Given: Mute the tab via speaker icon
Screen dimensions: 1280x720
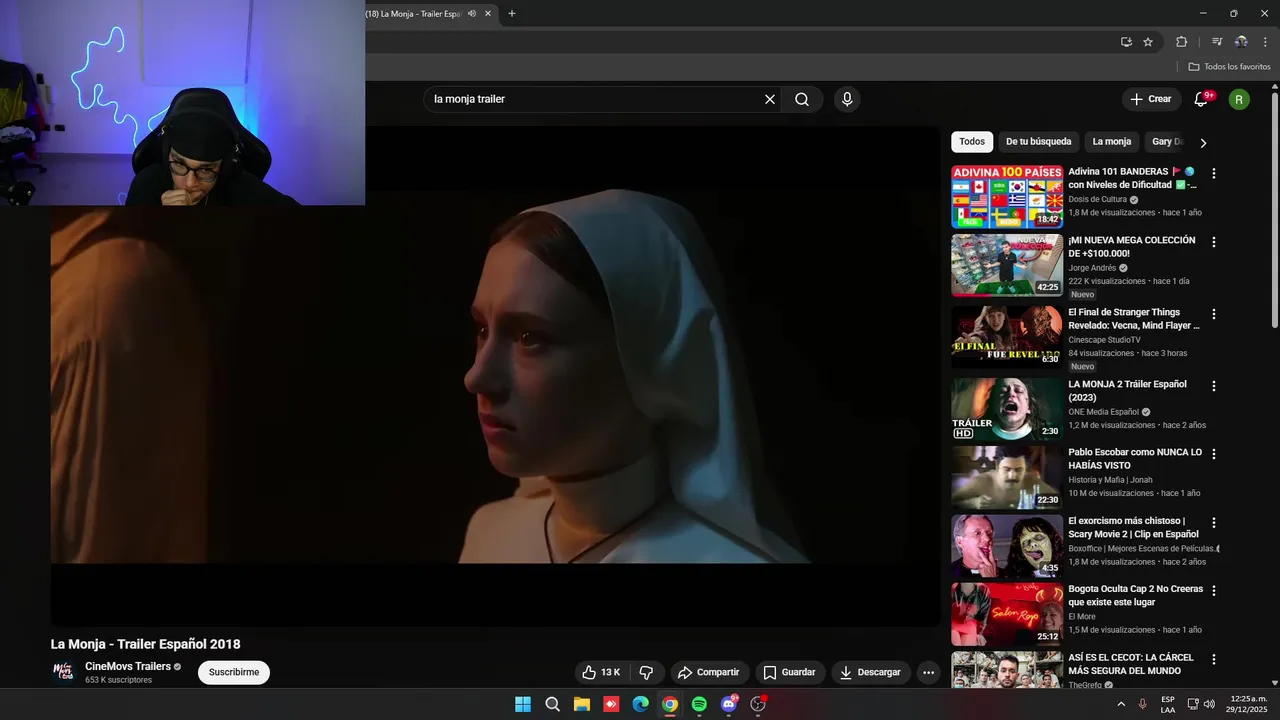Looking at the screenshot, I should (x=472, y=14).
